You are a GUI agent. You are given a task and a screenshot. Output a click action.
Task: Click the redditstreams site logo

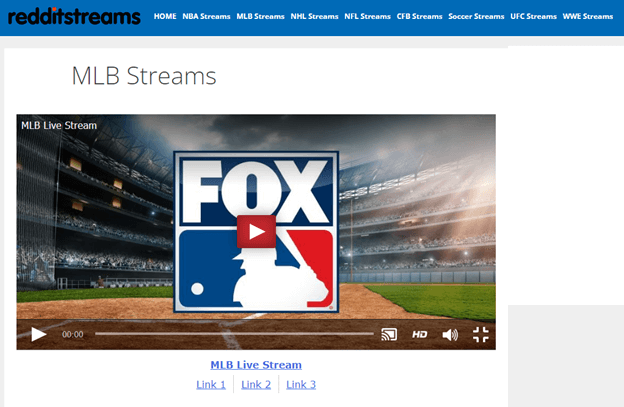point(74,17)
